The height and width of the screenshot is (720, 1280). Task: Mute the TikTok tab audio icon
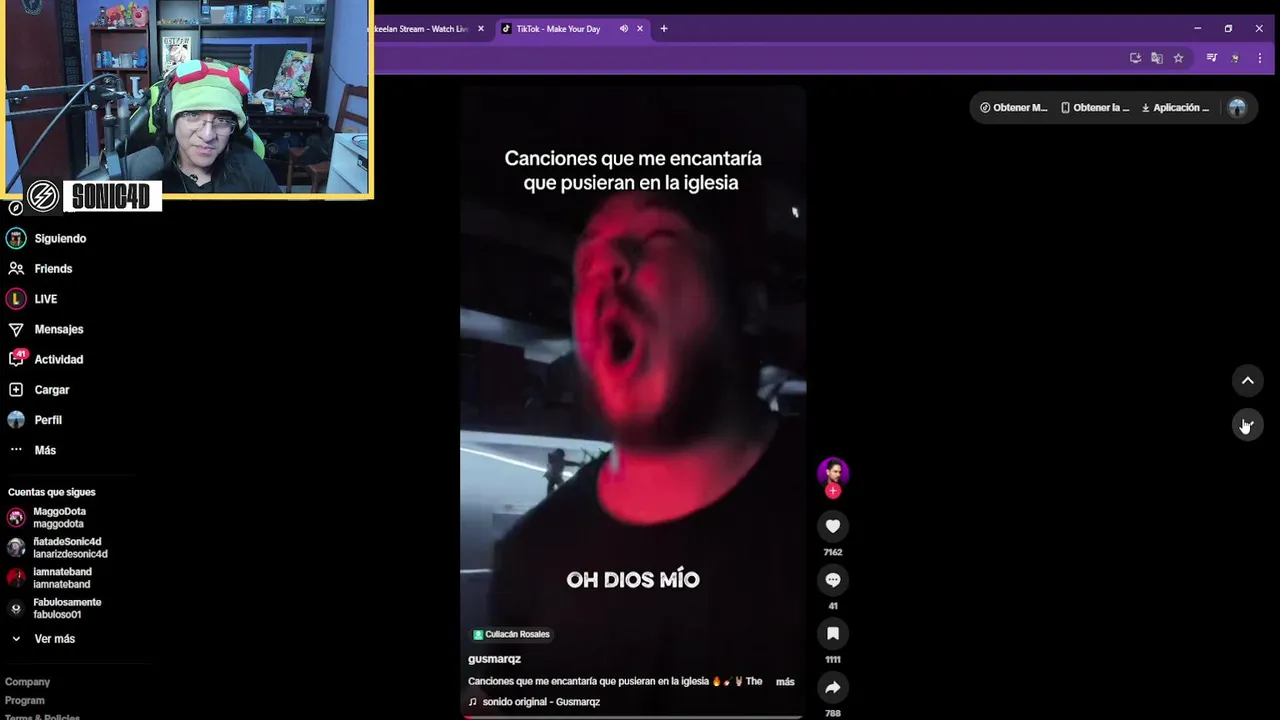[x=624, y=29]
